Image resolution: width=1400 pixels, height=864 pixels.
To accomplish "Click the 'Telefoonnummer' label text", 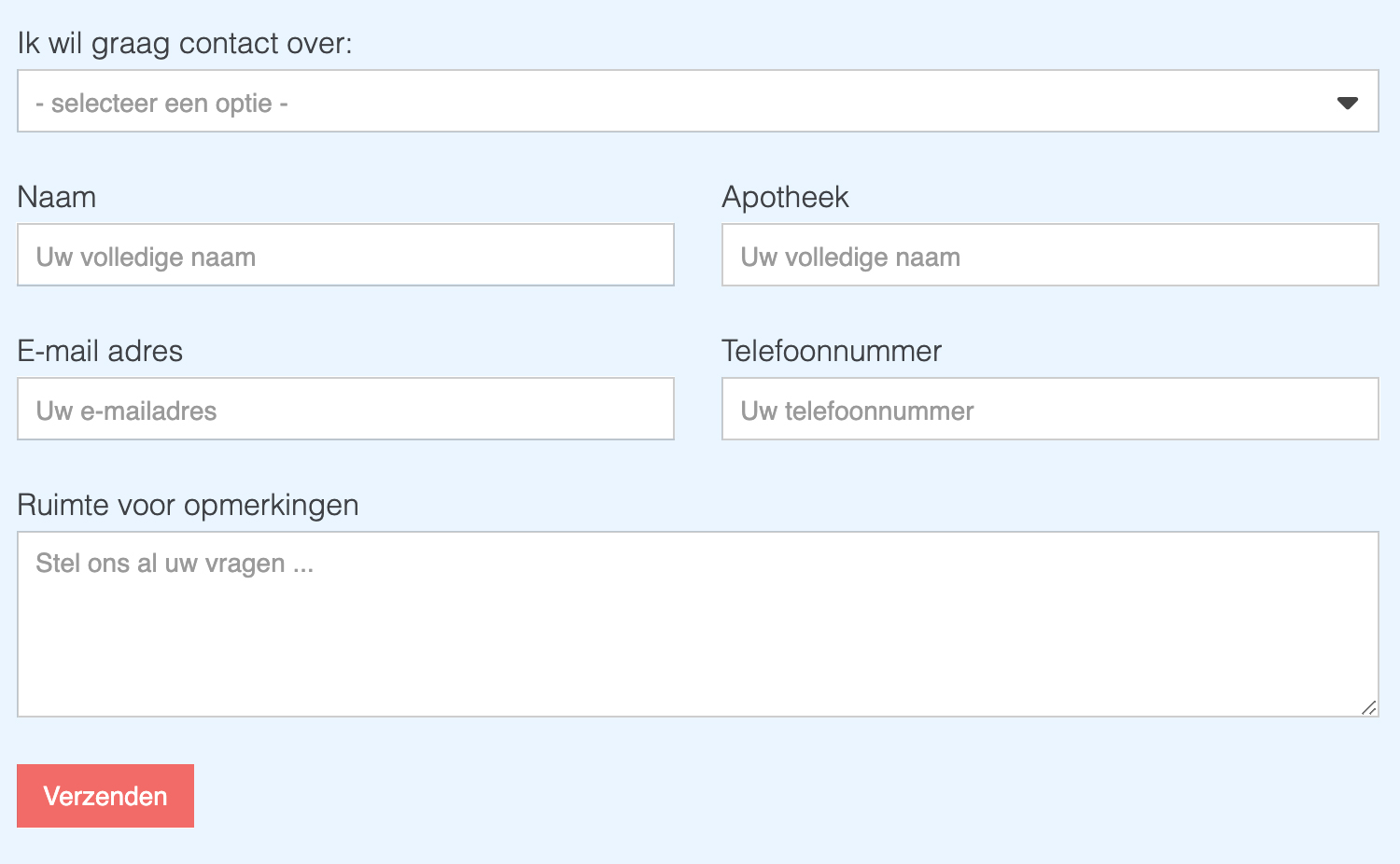I will [x=832, y=352].
